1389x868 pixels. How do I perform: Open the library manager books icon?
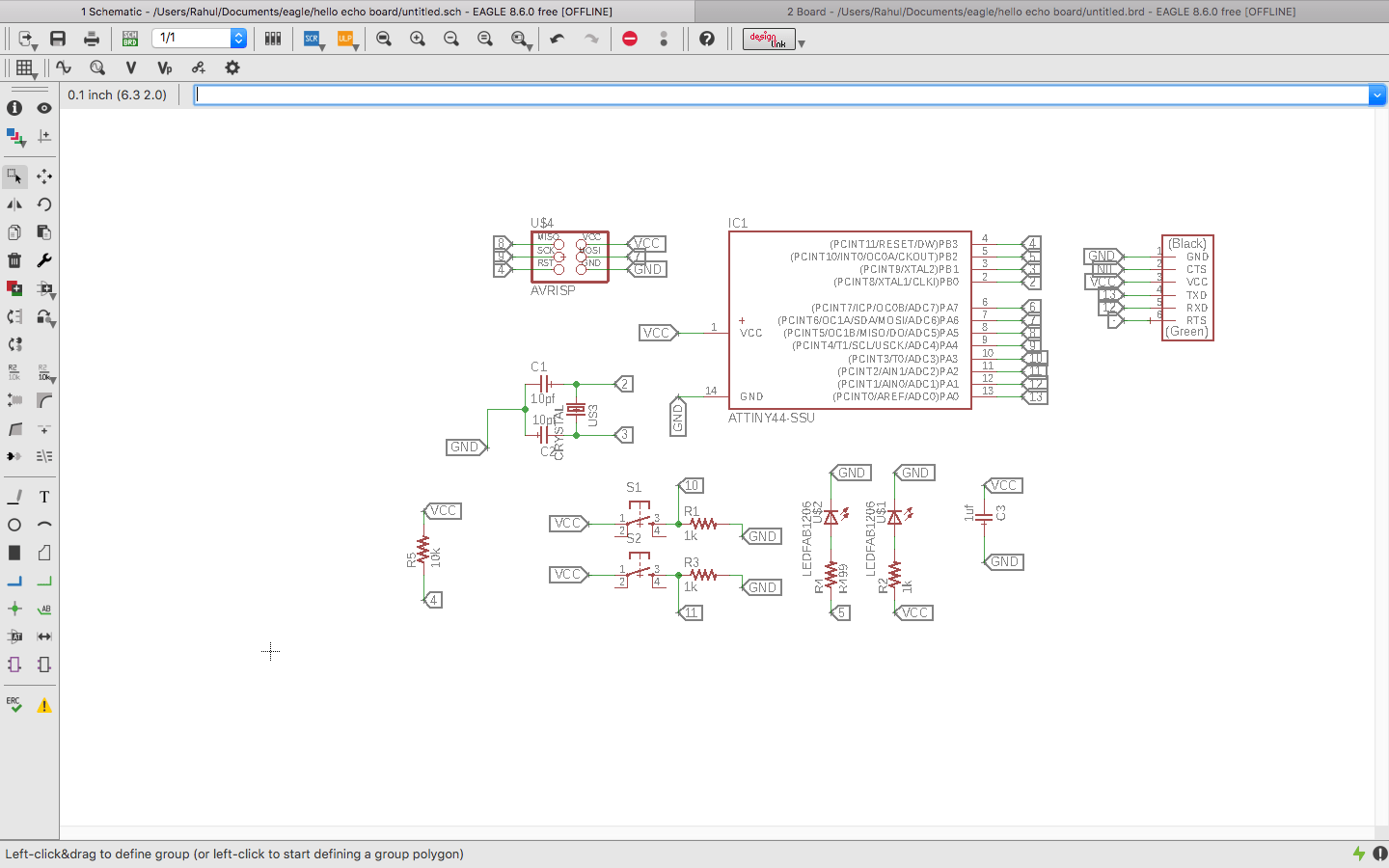[273, 39]
